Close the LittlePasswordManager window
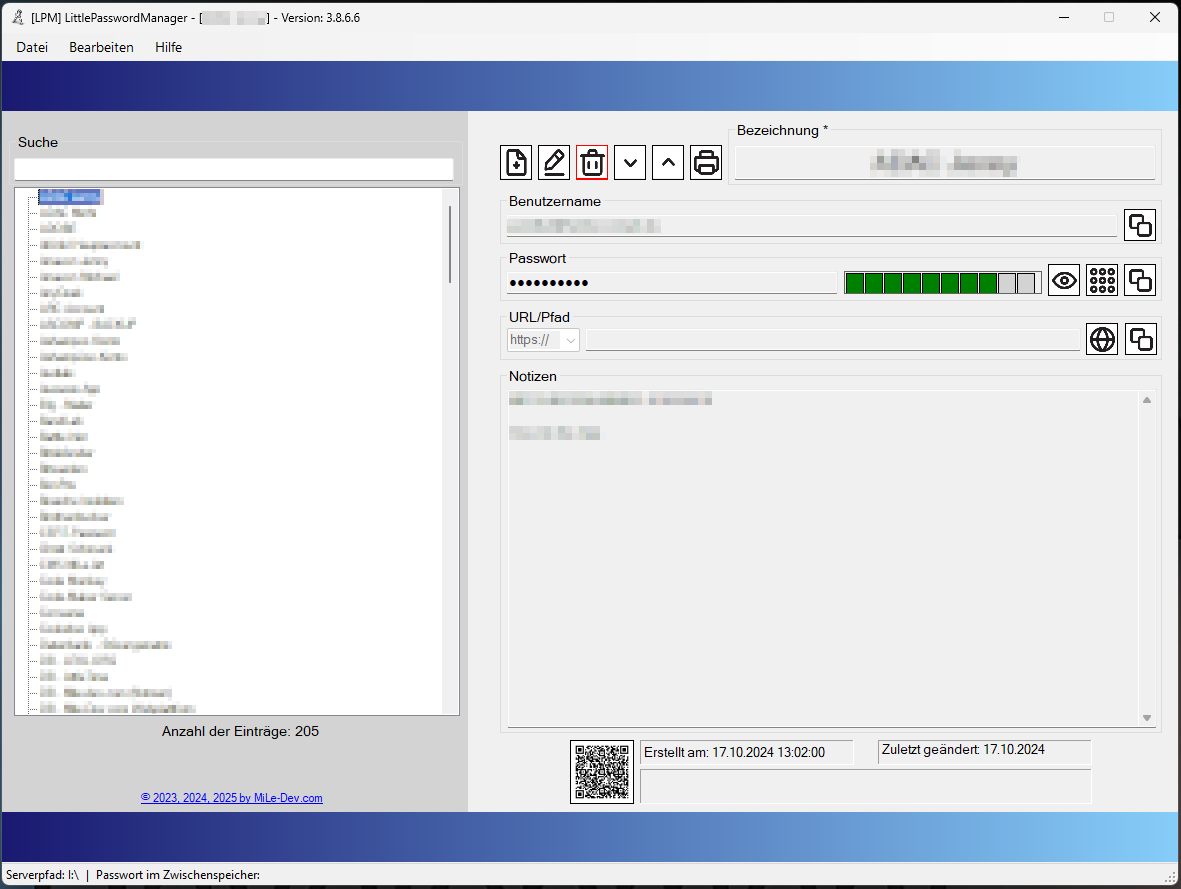1181x889 pixels. point(1155,17)
